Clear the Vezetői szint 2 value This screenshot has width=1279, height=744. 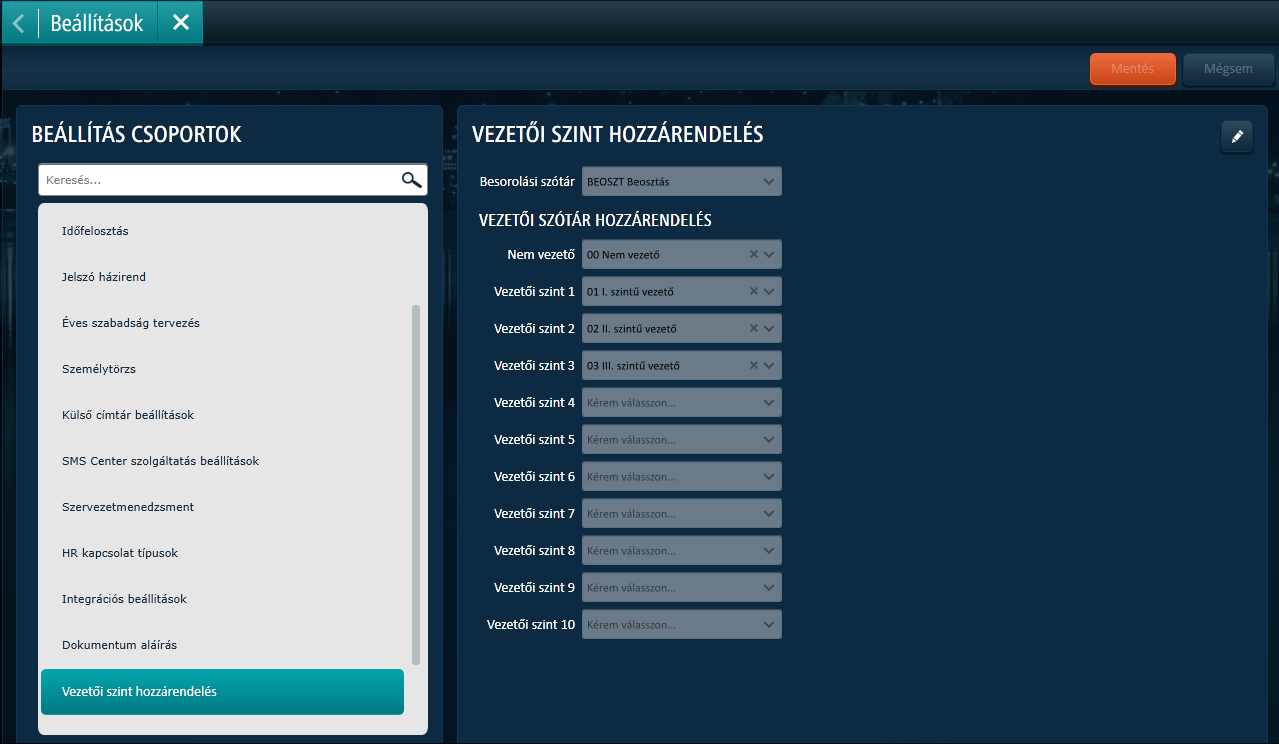754,328
